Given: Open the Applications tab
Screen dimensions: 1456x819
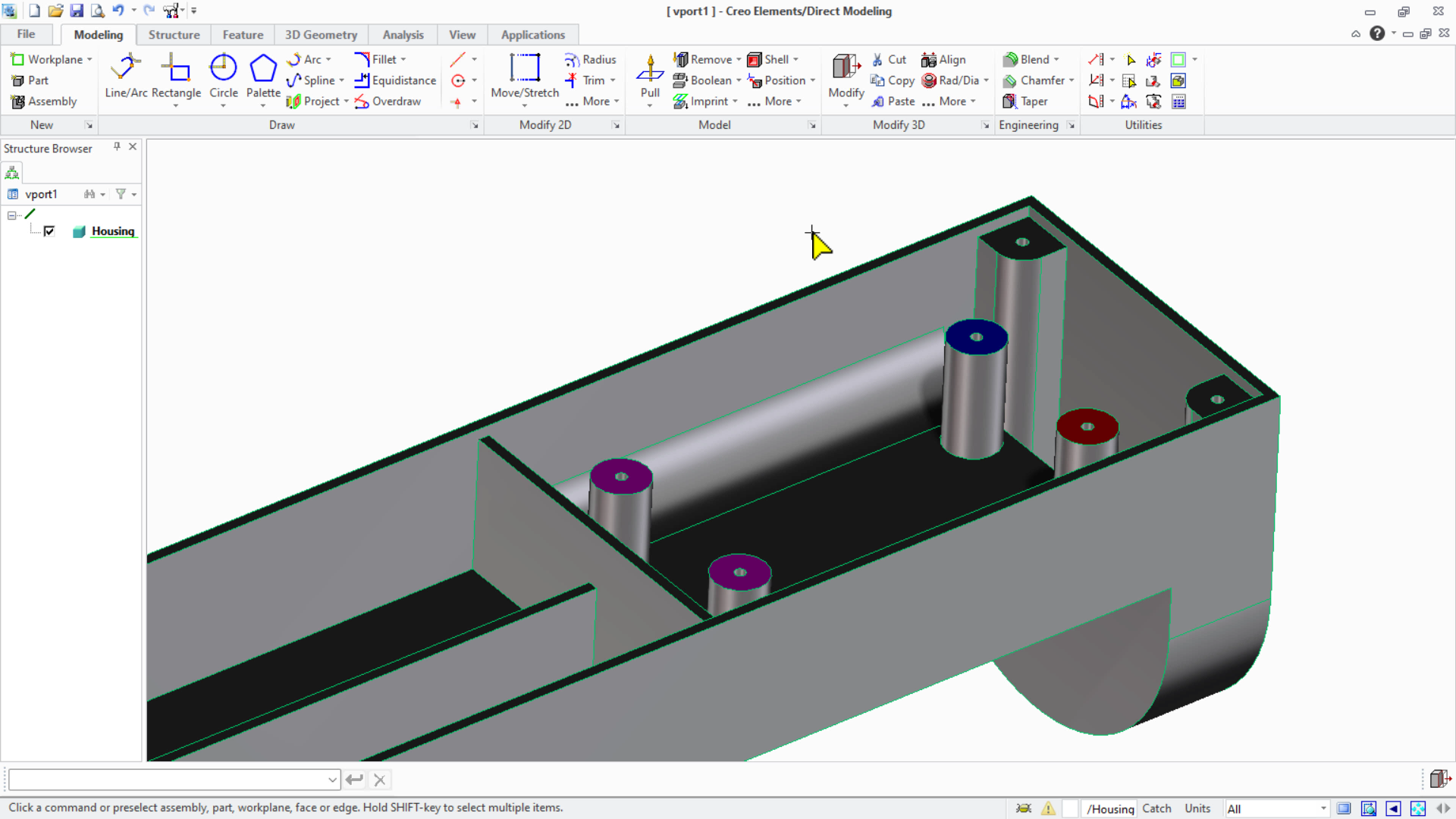Looking at the screenshot, I should click(532, 35).
